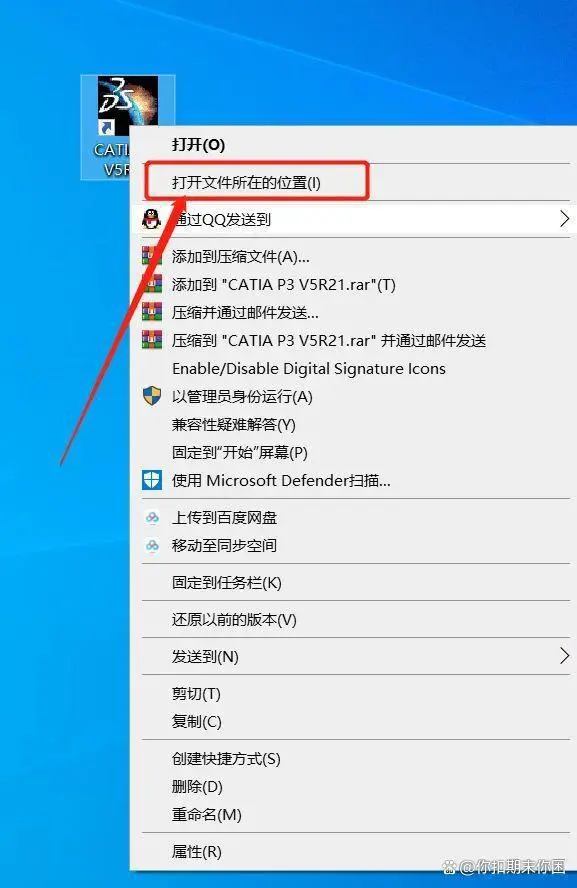Select 复制(C) from the context menu
Viewport: 577px width, 888px height.
(196, 722)
